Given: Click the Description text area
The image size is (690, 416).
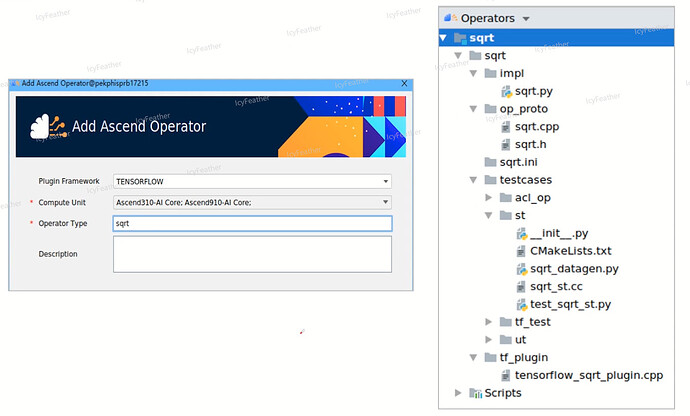Looking at the screenshot, I should tap(252, 254).
